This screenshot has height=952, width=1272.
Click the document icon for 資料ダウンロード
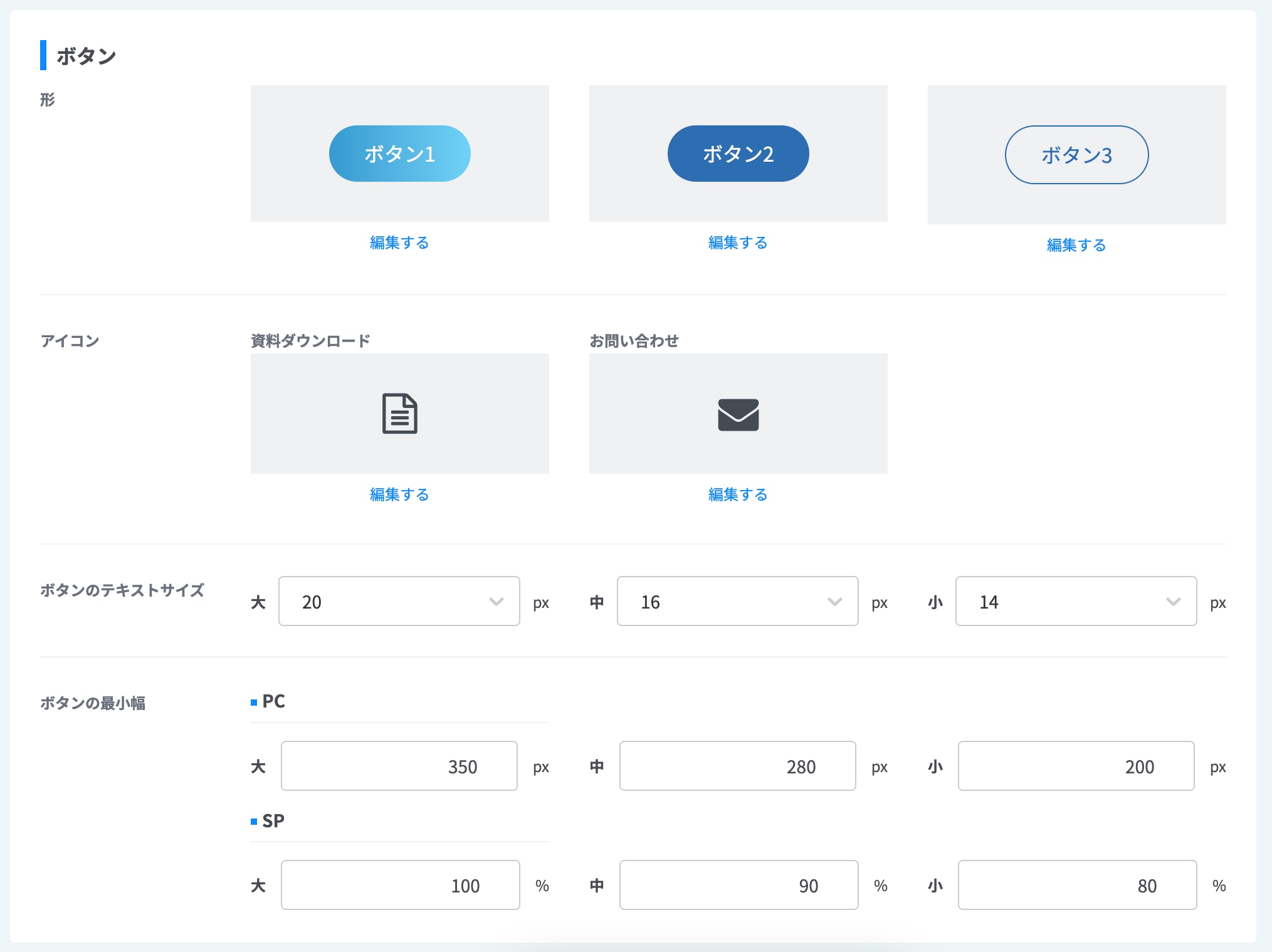point(400,414)
